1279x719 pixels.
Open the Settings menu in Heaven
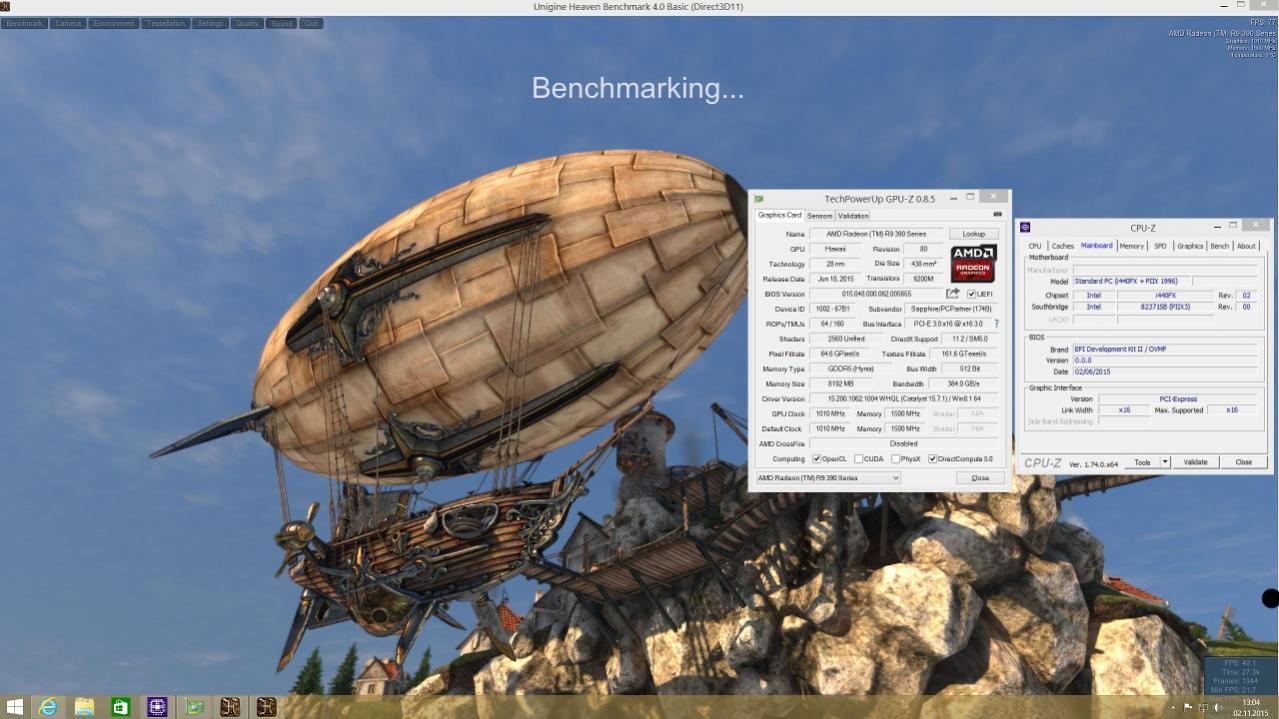click(x=210, y=23)
